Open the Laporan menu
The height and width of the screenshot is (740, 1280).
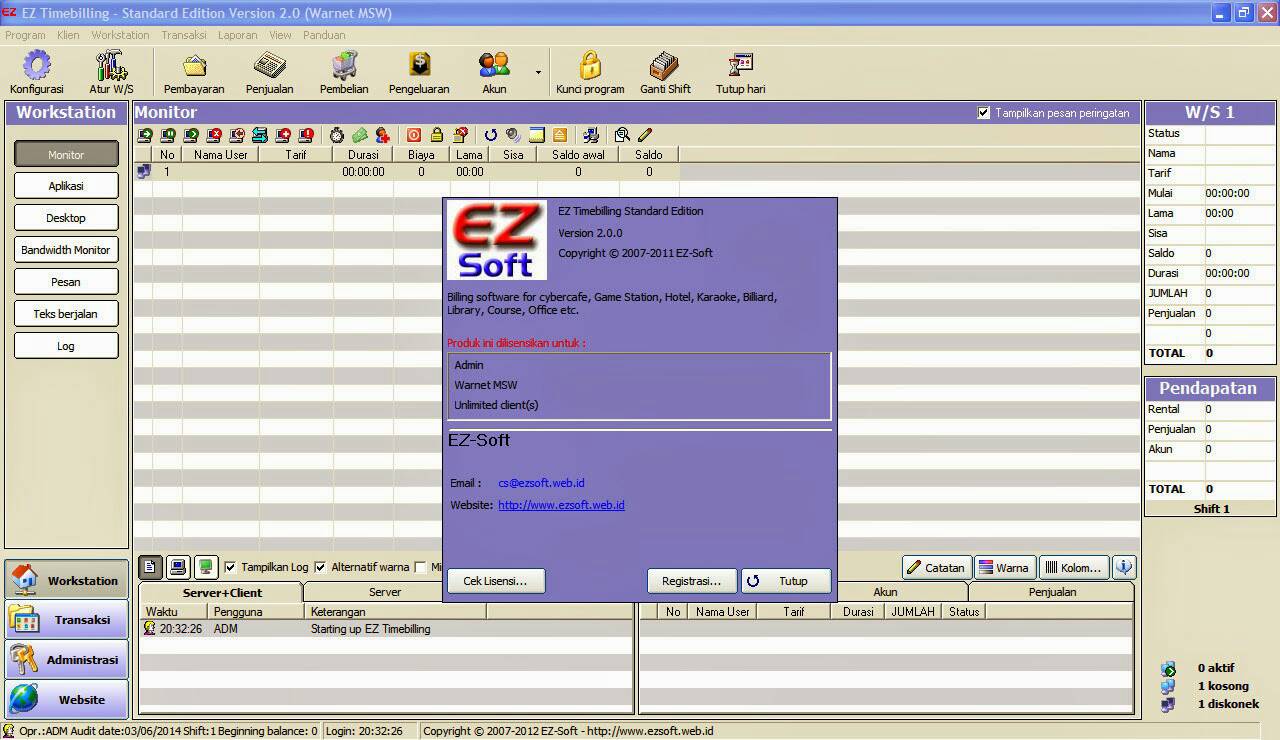click(x=238, y=34)
